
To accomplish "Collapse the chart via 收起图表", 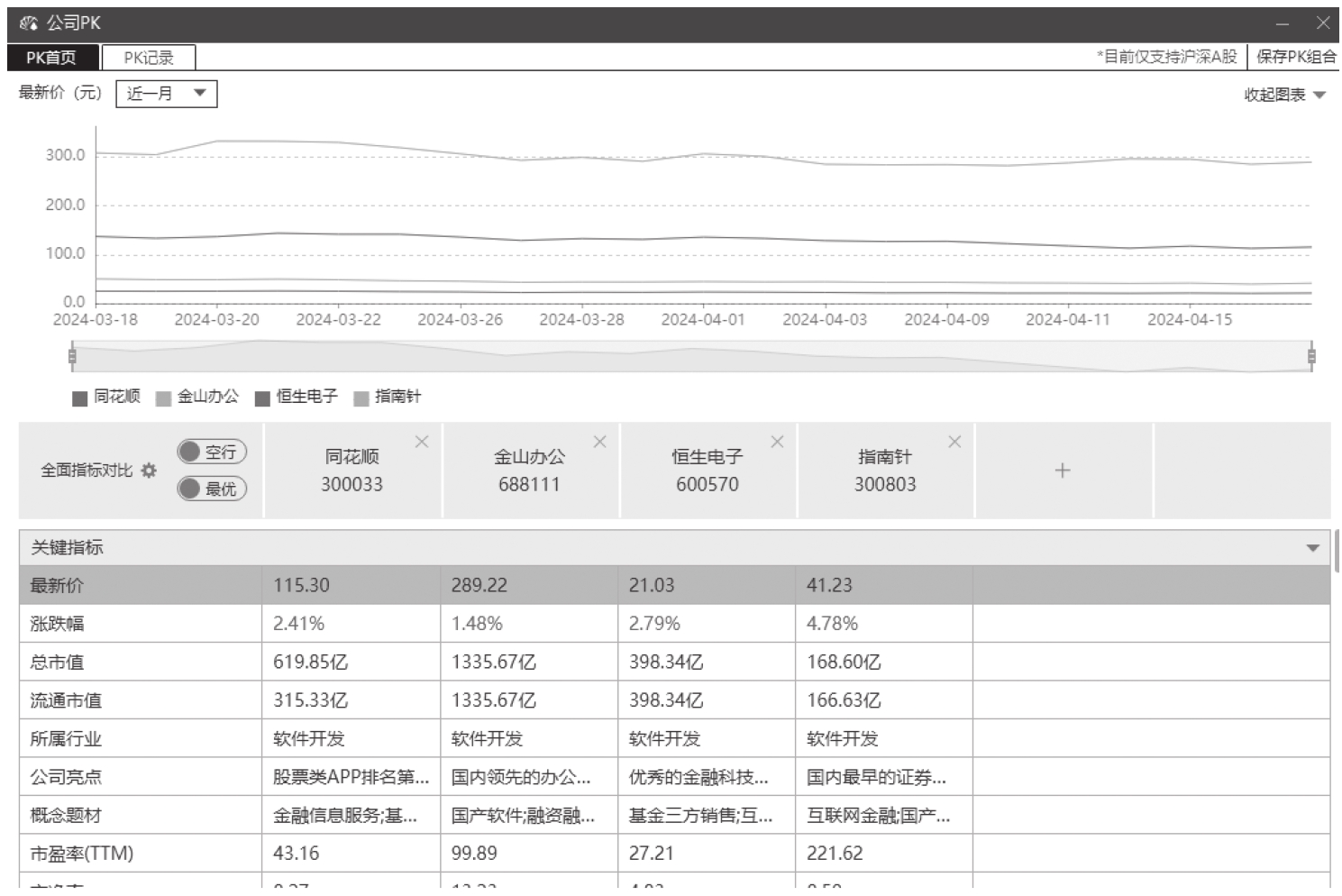I will click(x=1284, y=95).
